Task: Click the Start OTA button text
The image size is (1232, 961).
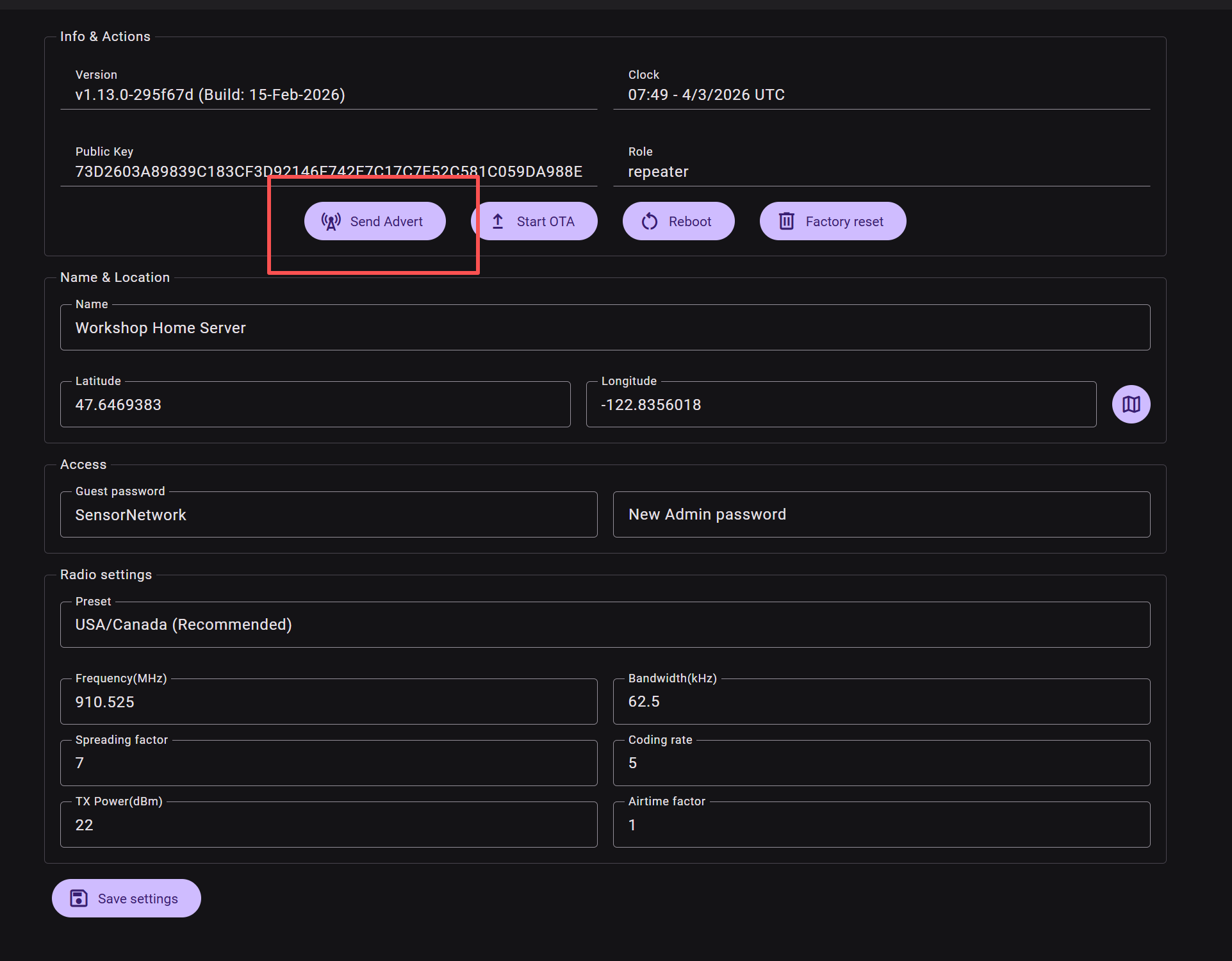Action: [x=545, y=222]
